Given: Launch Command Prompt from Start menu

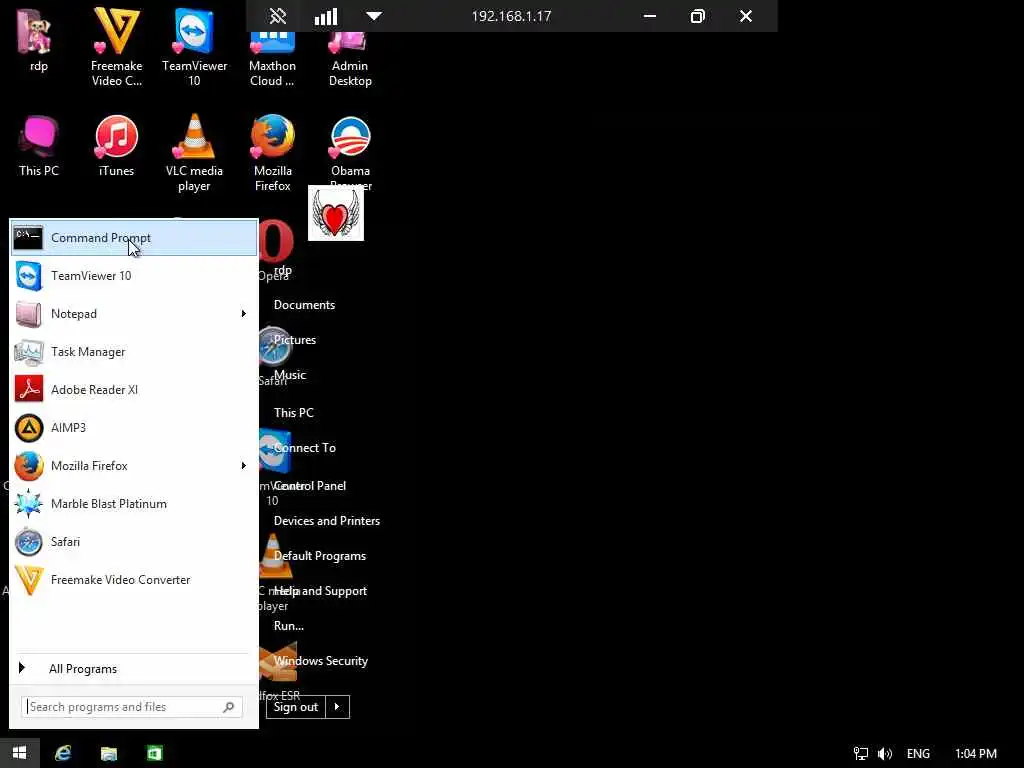Looking at the screenshot, I should click(x=134, y=238).
